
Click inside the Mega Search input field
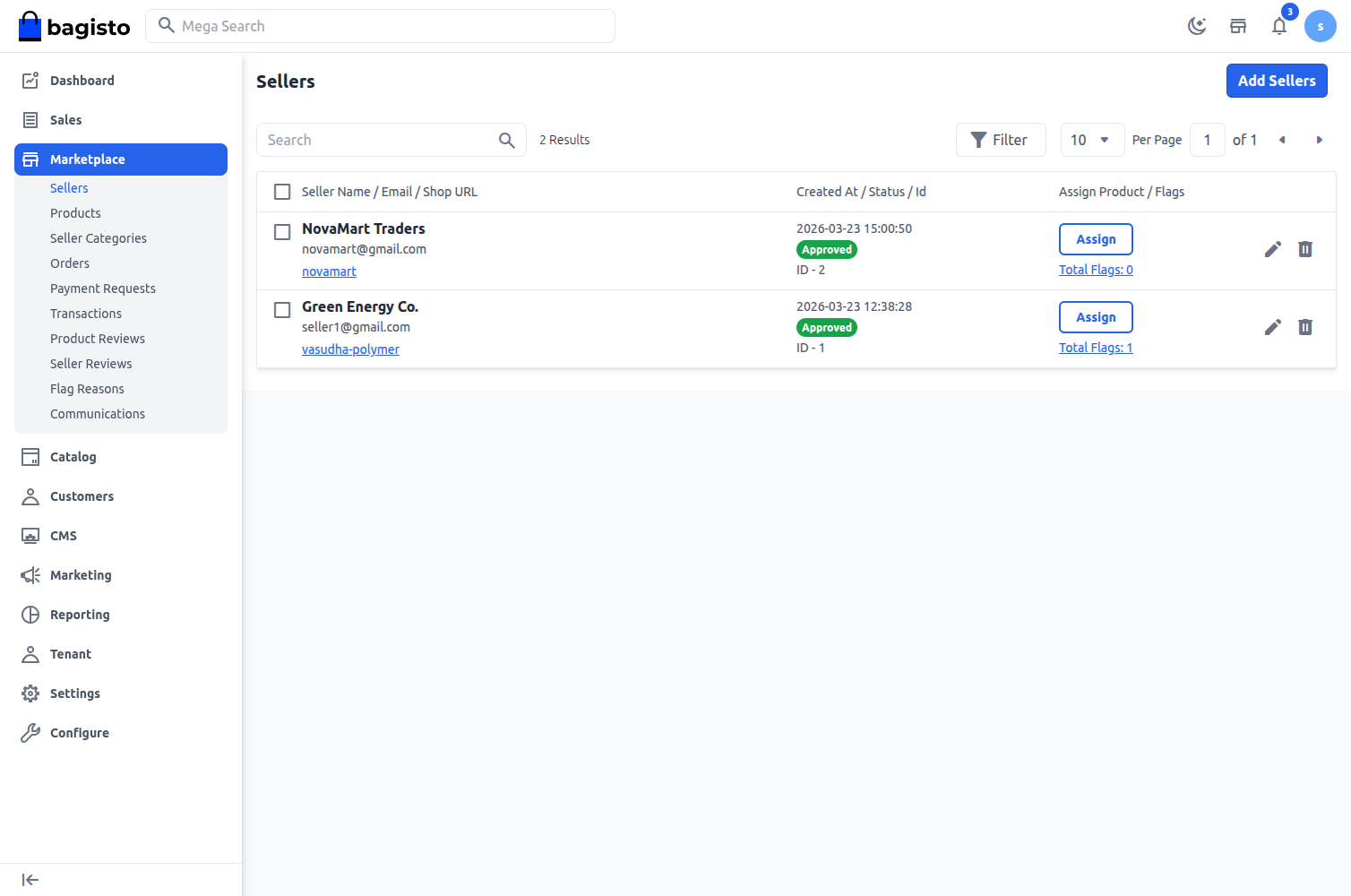(x=380, y=26)
